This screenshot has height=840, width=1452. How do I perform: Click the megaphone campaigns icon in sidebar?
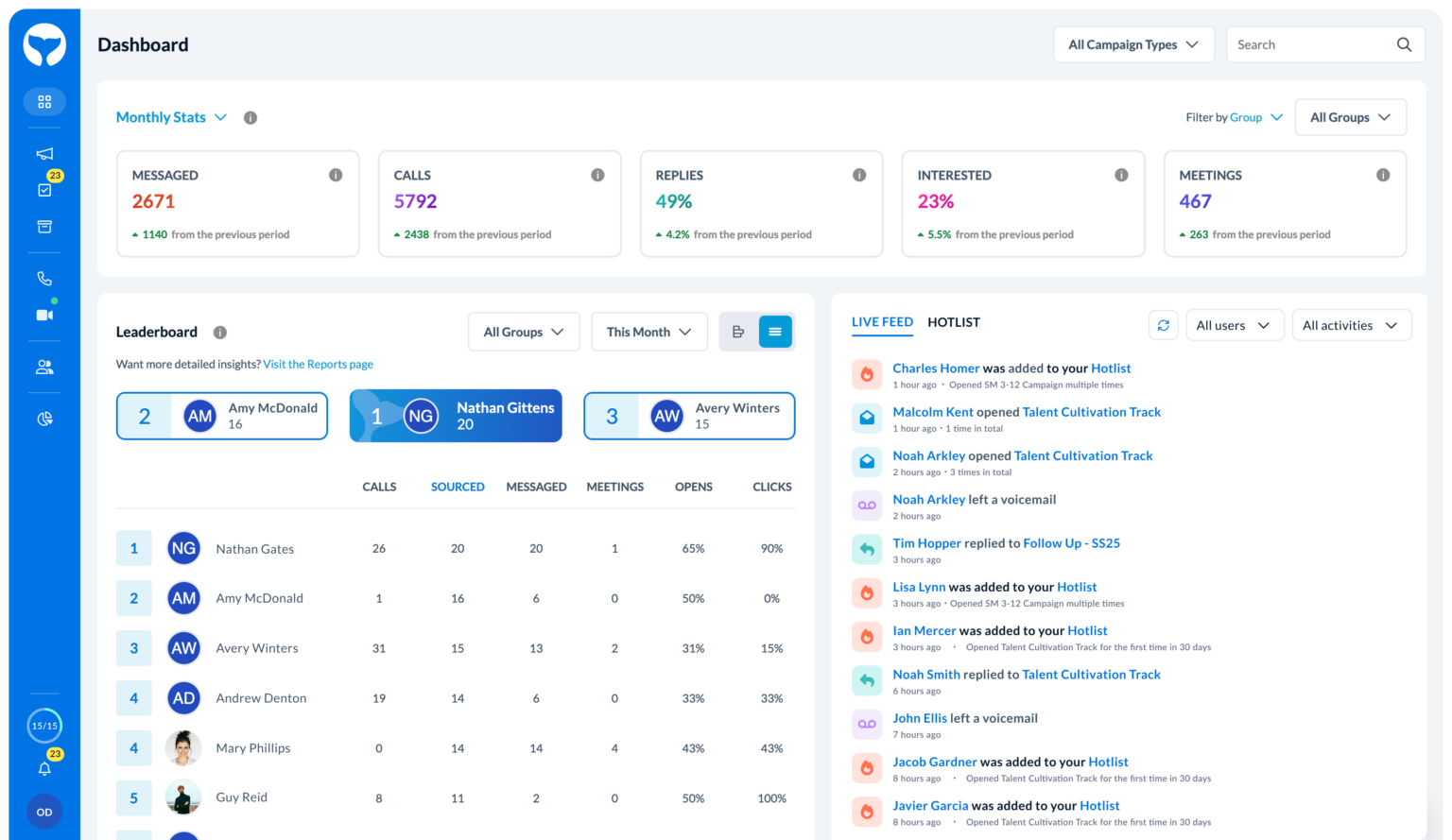point(44,153)
